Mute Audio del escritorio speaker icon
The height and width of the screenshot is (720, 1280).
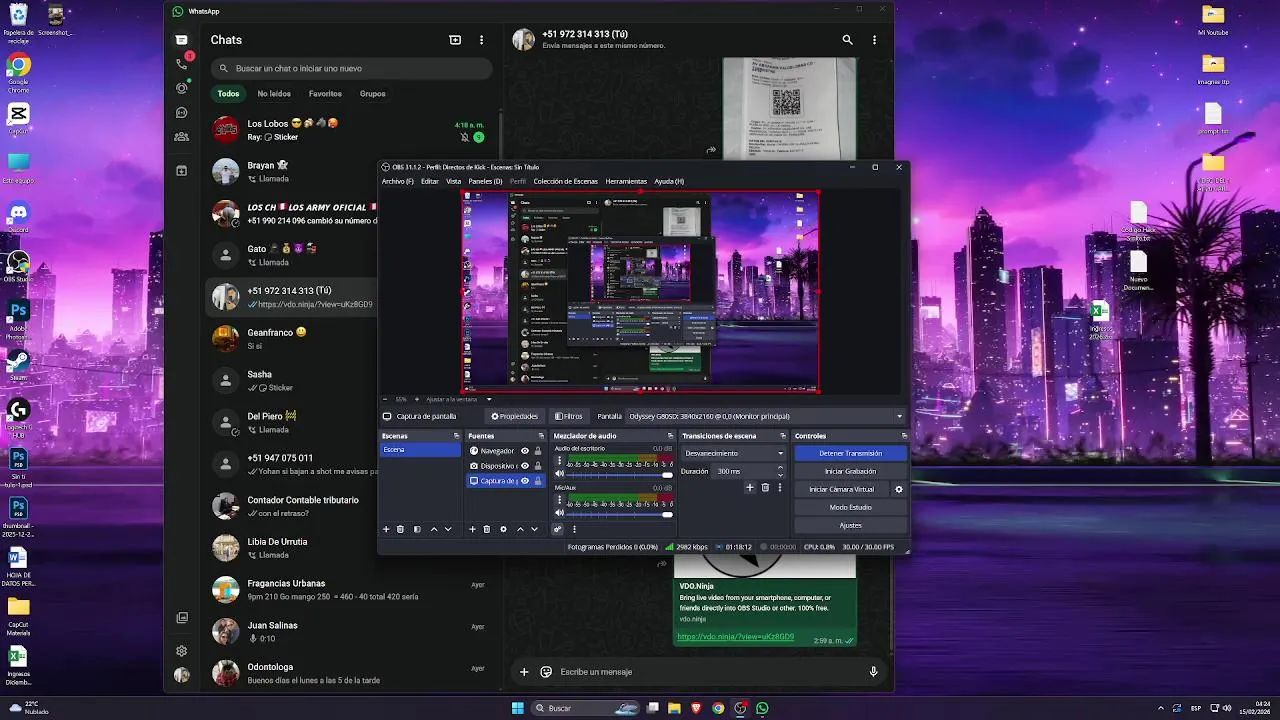point(560,474)
